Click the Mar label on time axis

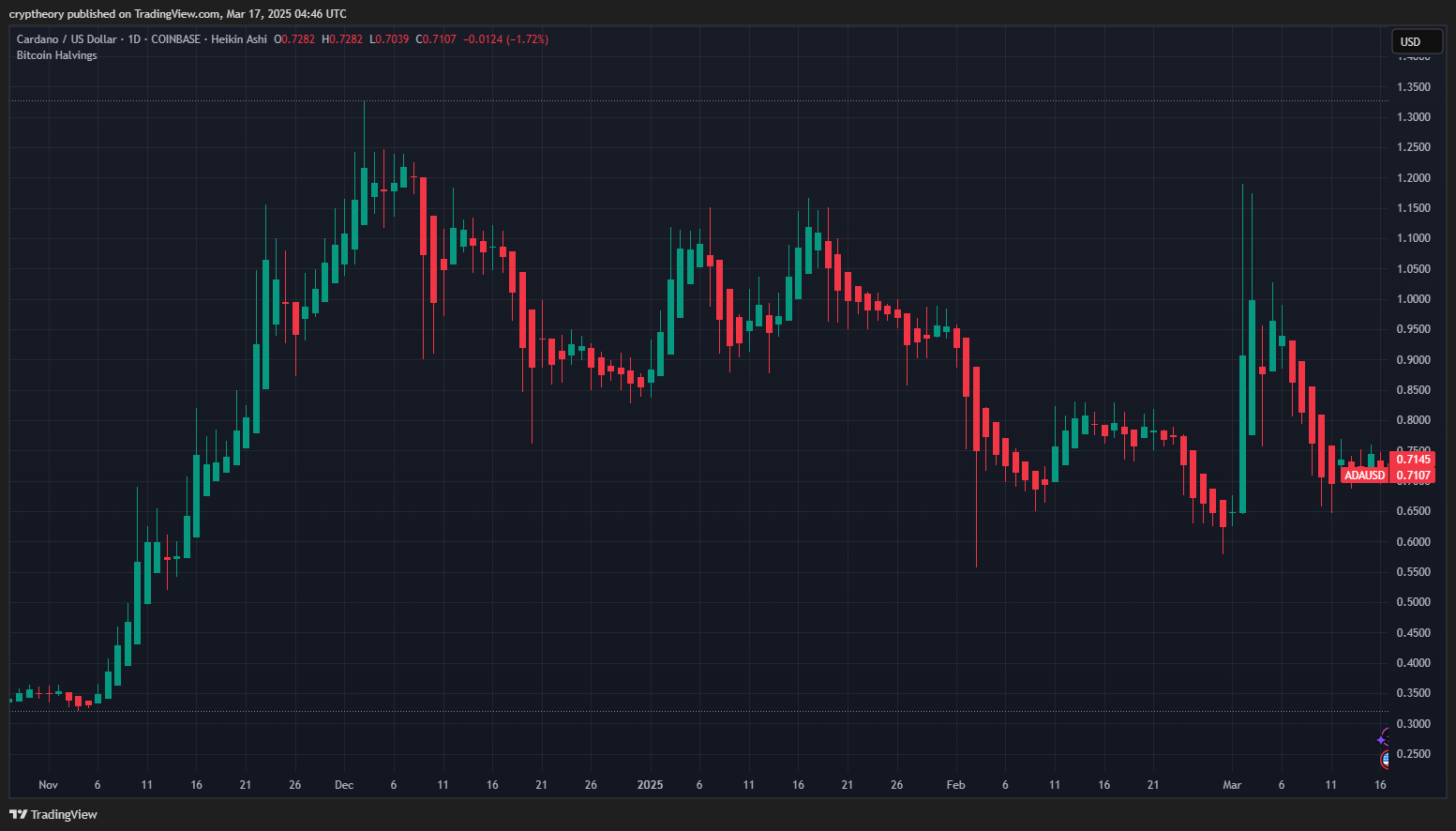tap(1232, 785)
